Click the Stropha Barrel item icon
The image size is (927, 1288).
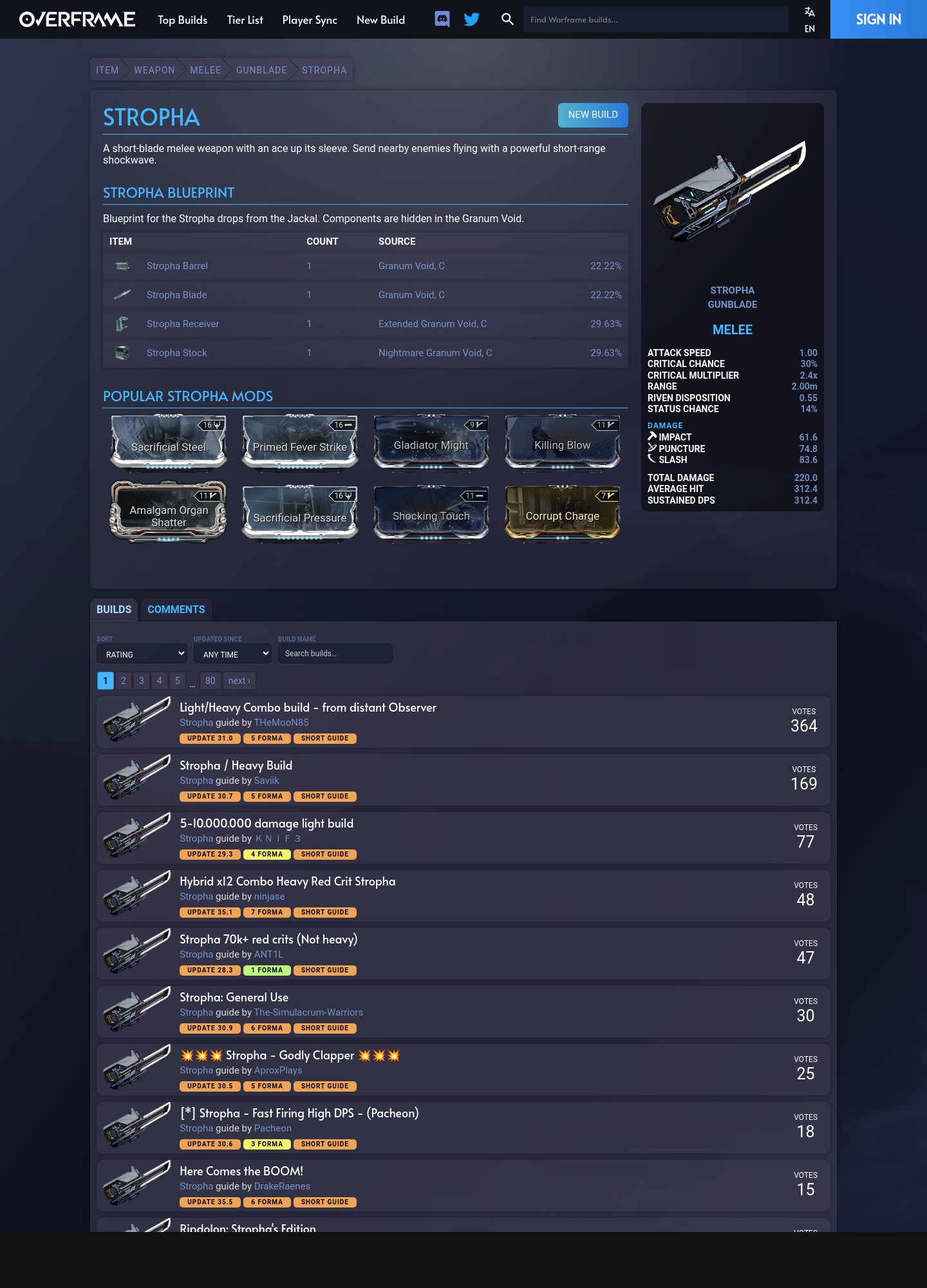[122, 266]
